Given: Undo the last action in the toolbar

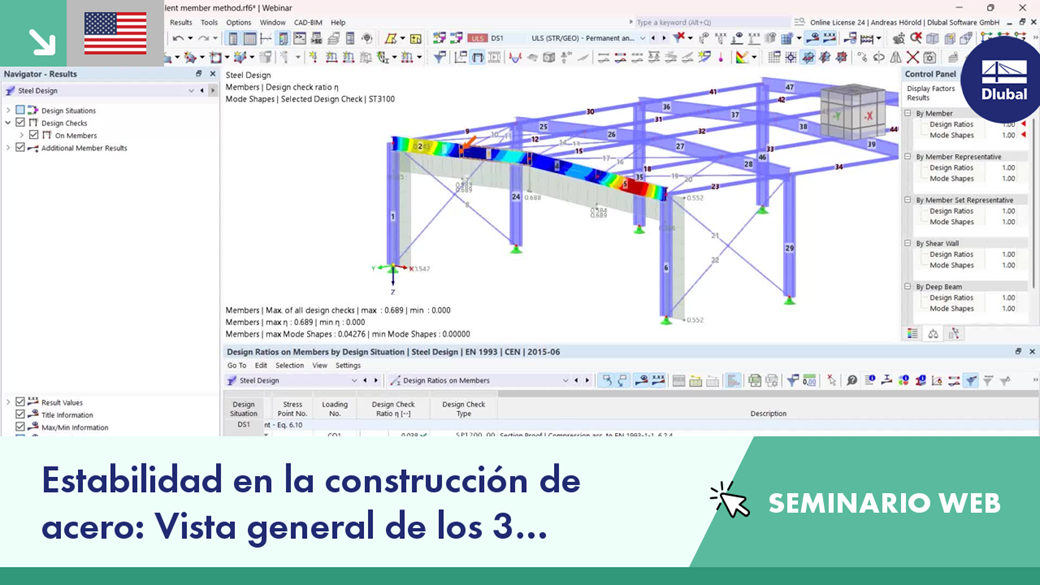Looking at the screenshot, I should (x=178, y=38).
